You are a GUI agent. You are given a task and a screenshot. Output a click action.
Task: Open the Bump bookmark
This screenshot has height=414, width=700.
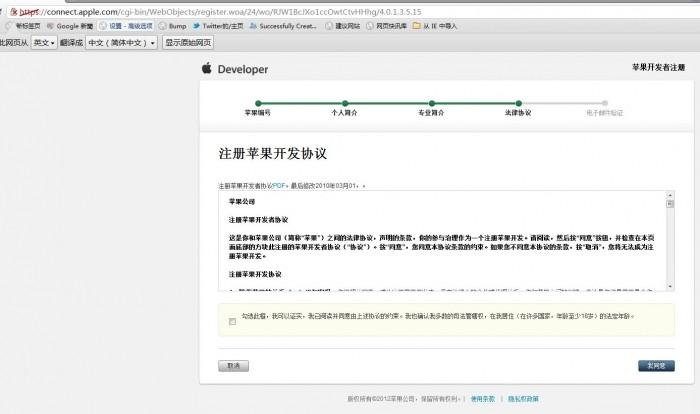click(173, 26)
